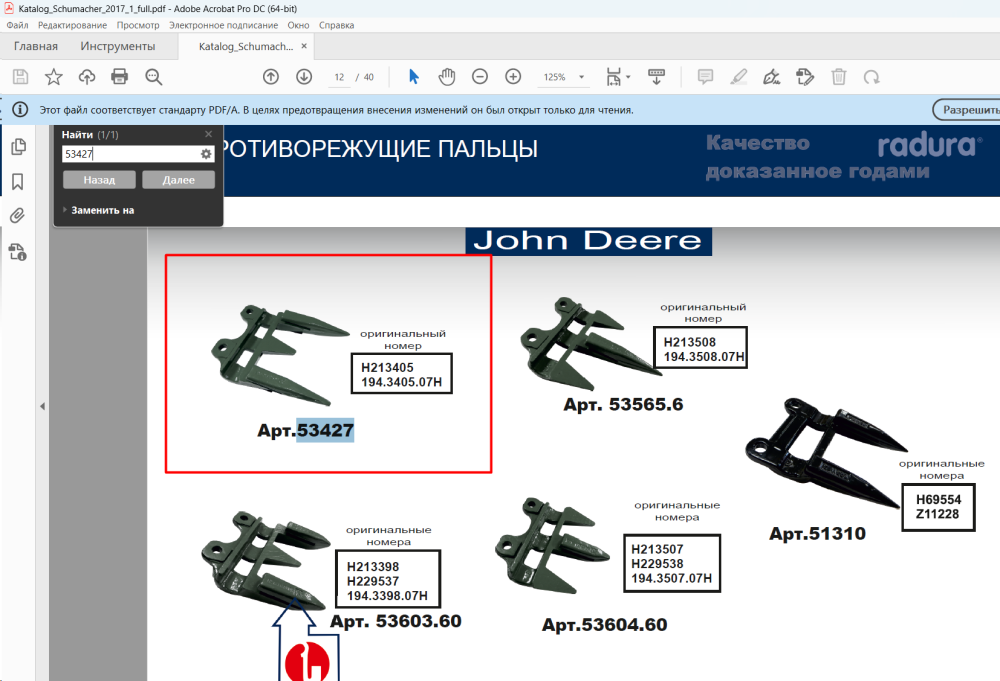Close the Katalog_Schumach... tab
This screenshot has height=681, width=1000.
coord(304,46)
